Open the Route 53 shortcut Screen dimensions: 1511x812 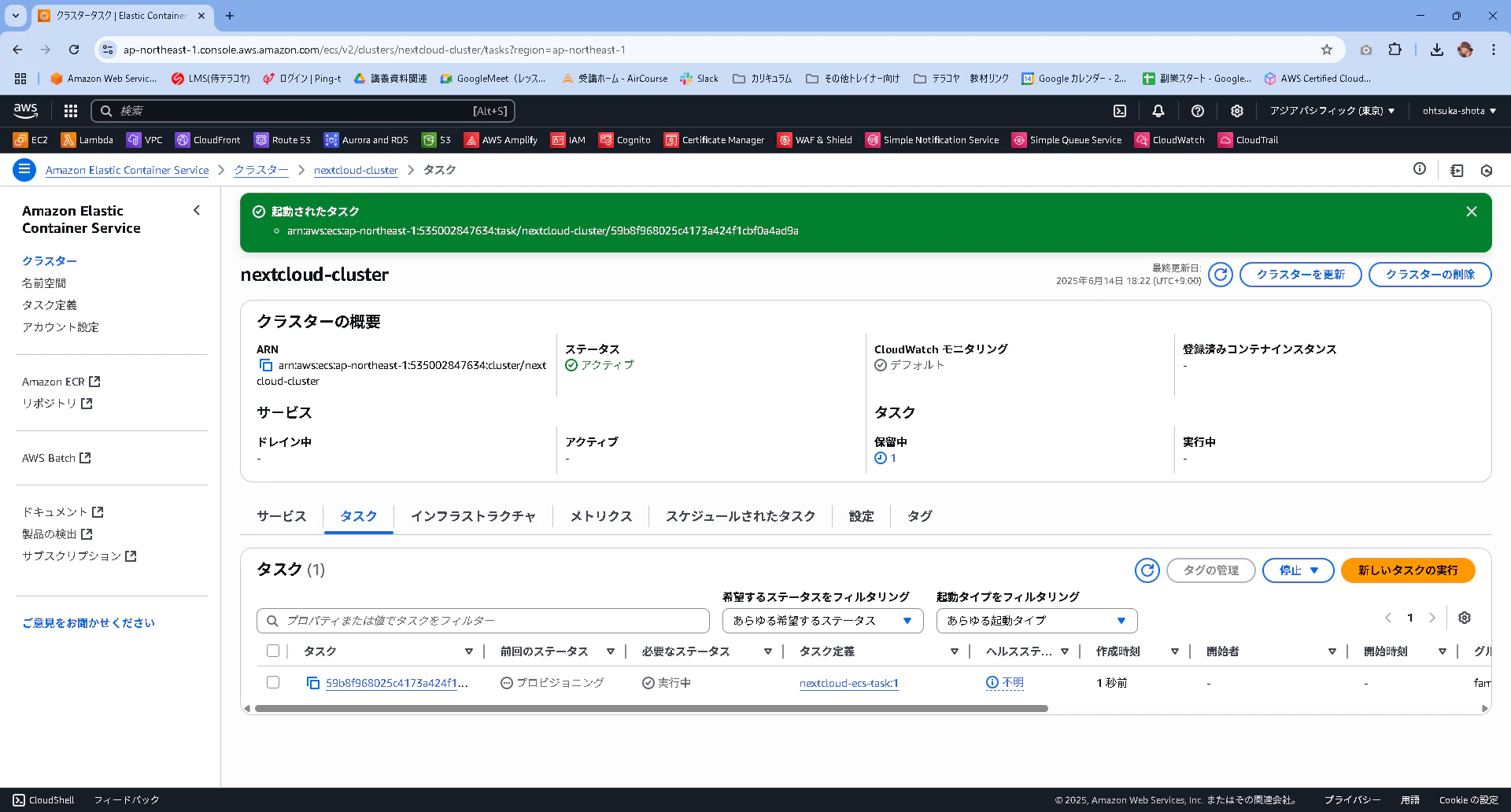(283, 140)
